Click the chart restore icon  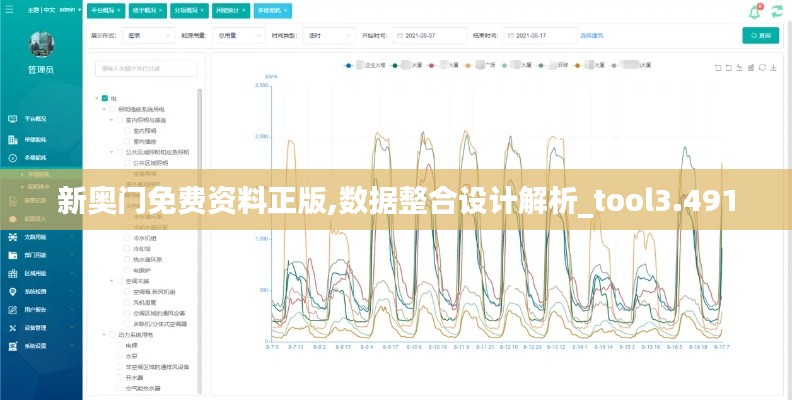(762, 68)
